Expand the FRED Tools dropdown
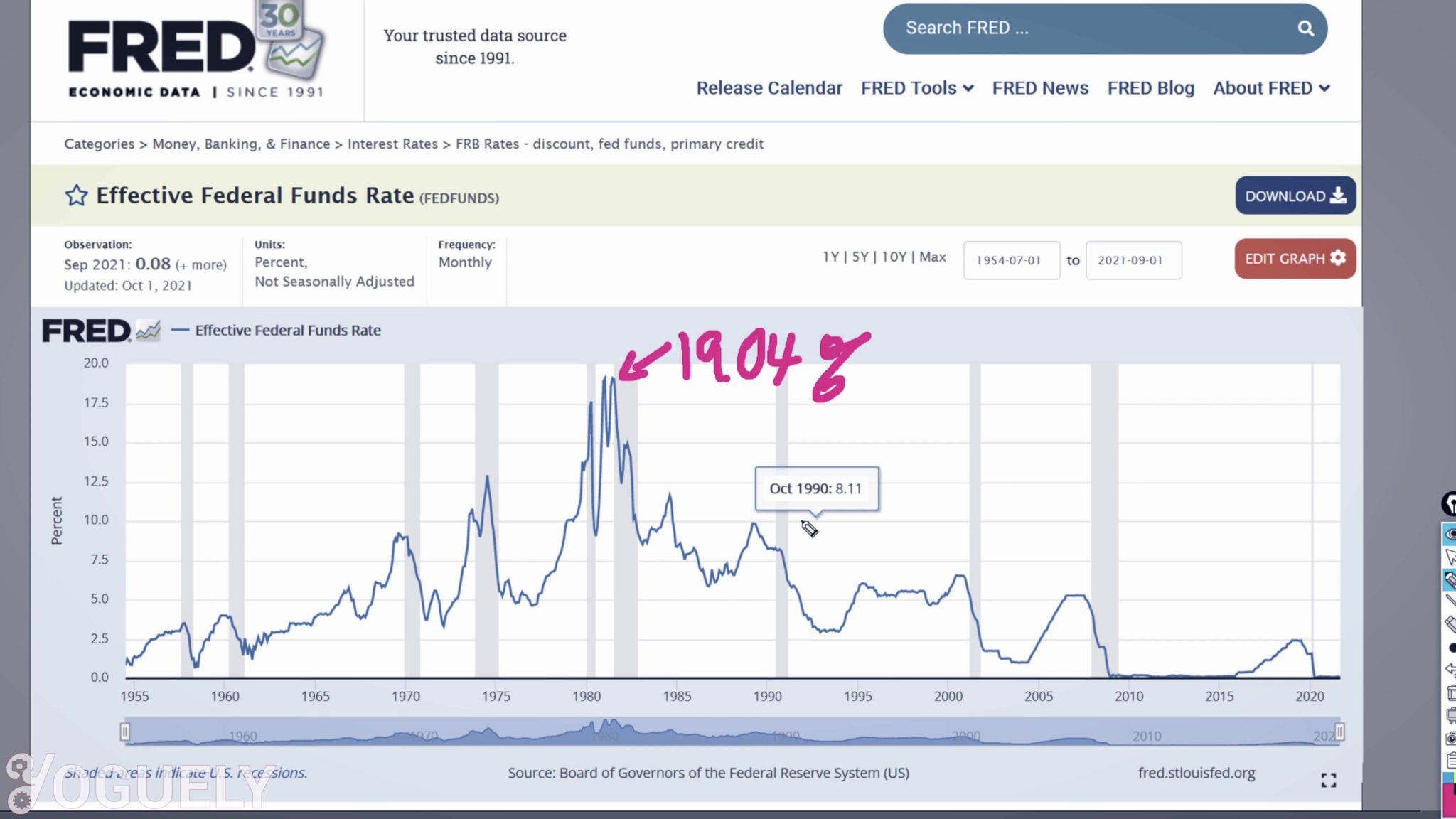The width and height of the screenshot is (1456, 819). click(916, 88)
